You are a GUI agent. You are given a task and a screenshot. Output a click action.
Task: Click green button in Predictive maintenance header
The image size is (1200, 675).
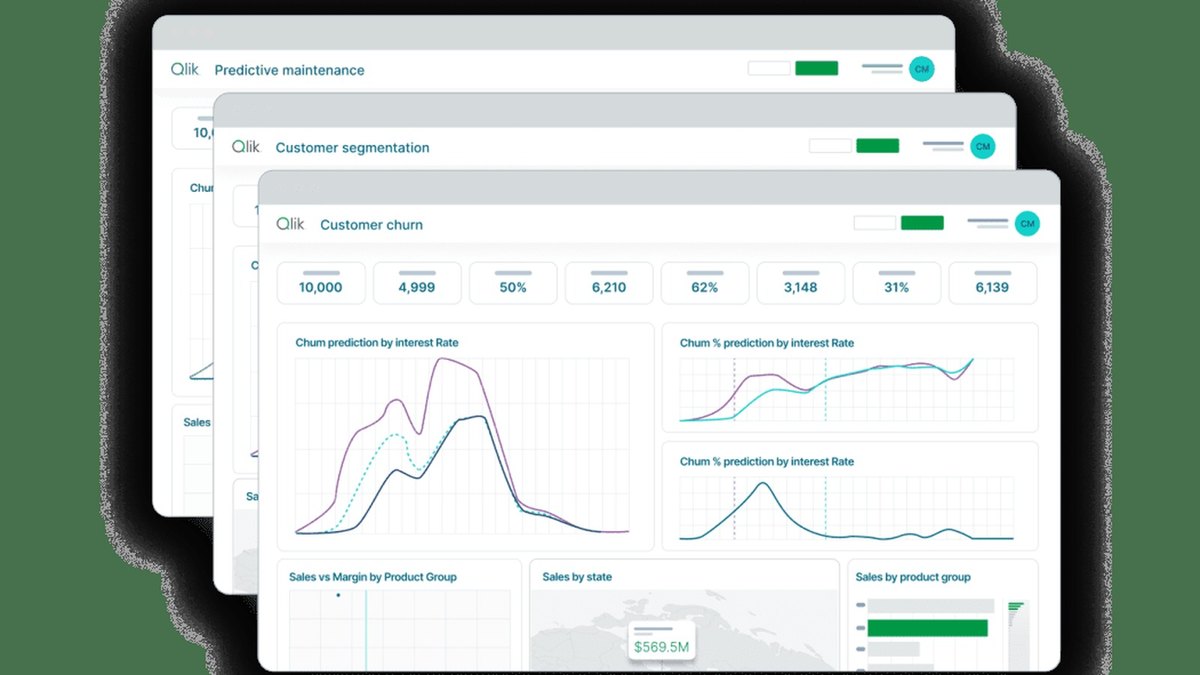coord(817,68)
